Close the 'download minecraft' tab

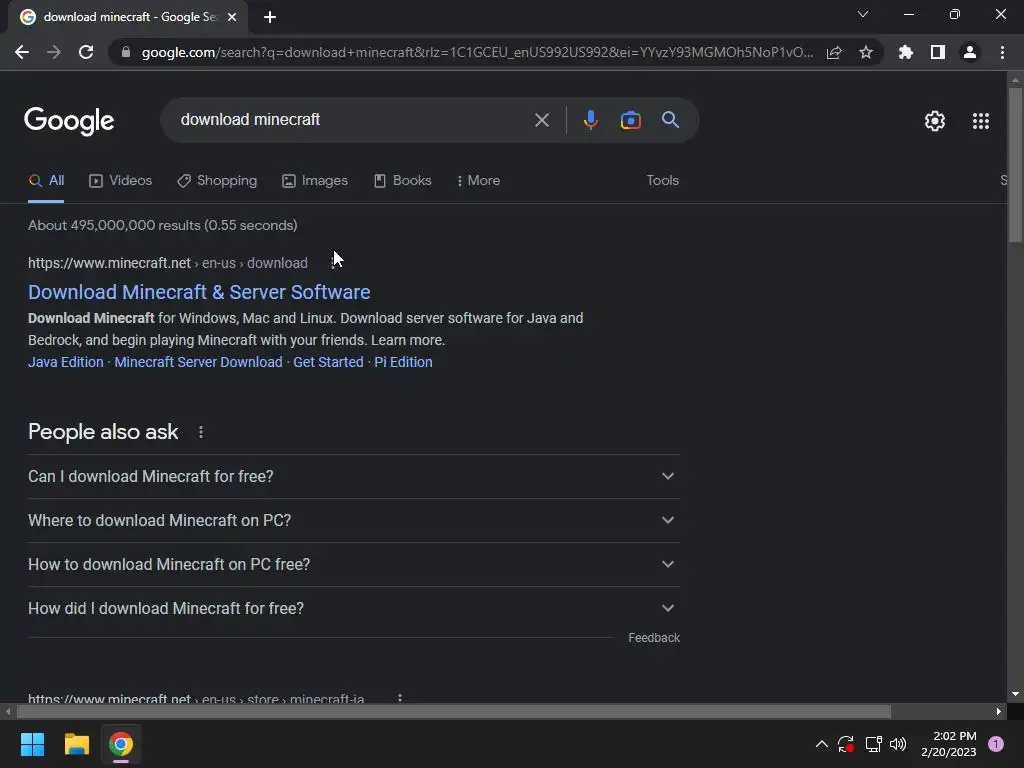232,17
